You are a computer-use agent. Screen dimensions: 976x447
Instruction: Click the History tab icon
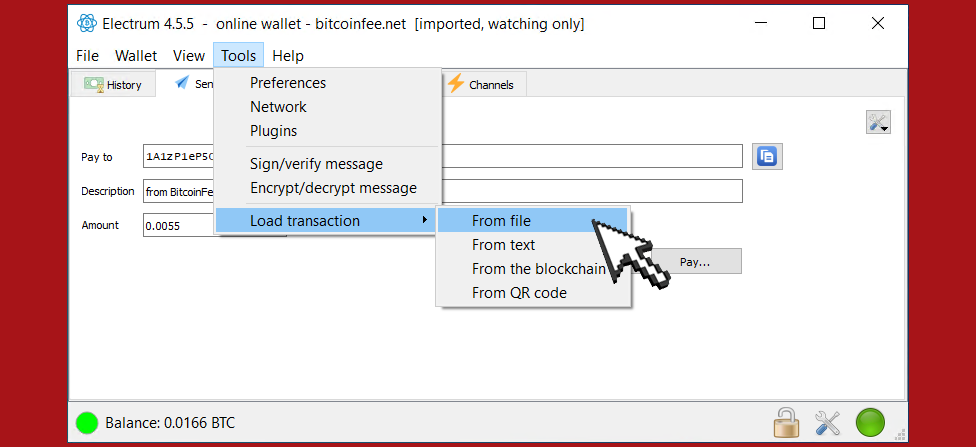pos(94,85)
